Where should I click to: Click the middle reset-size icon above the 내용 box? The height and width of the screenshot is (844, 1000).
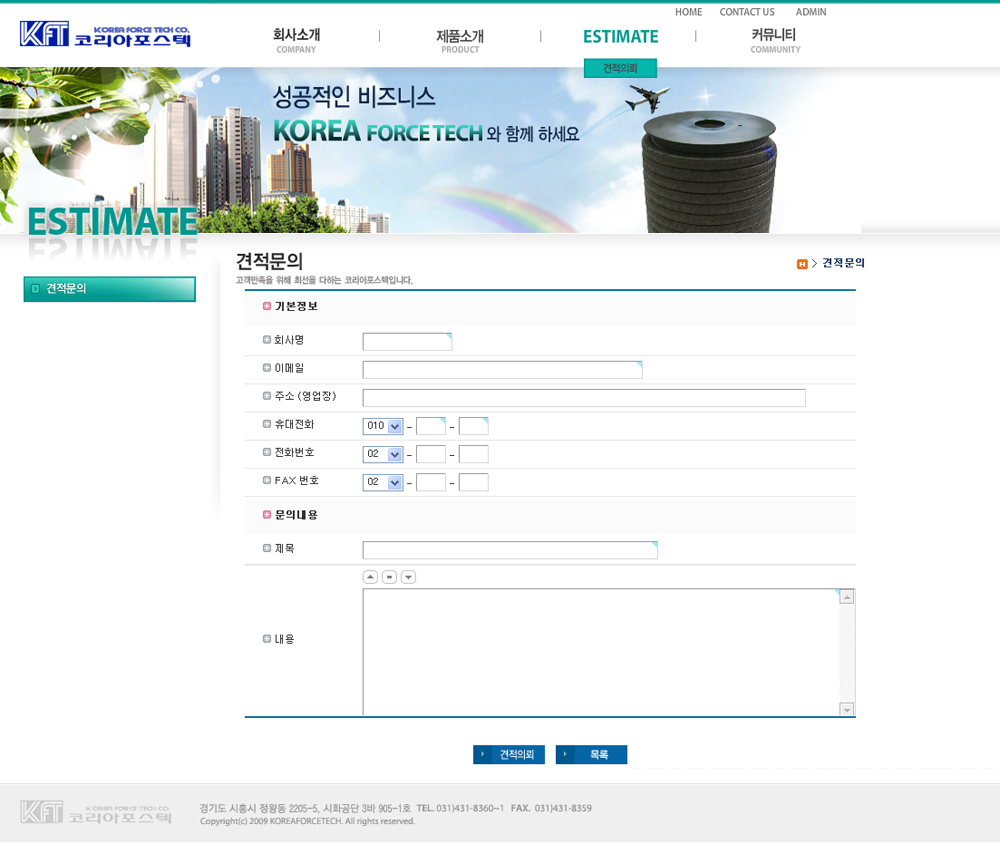[x=389, y=577]
